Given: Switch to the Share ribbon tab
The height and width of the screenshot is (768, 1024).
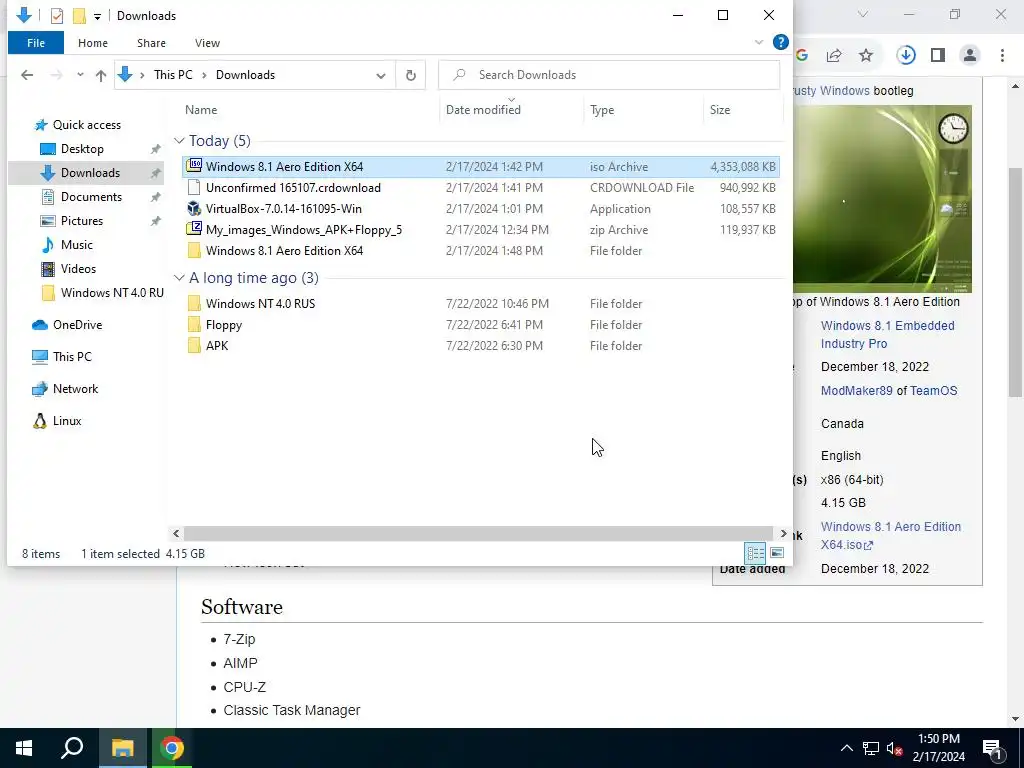Looking at the screenshot, I should (x=151, y=43).
